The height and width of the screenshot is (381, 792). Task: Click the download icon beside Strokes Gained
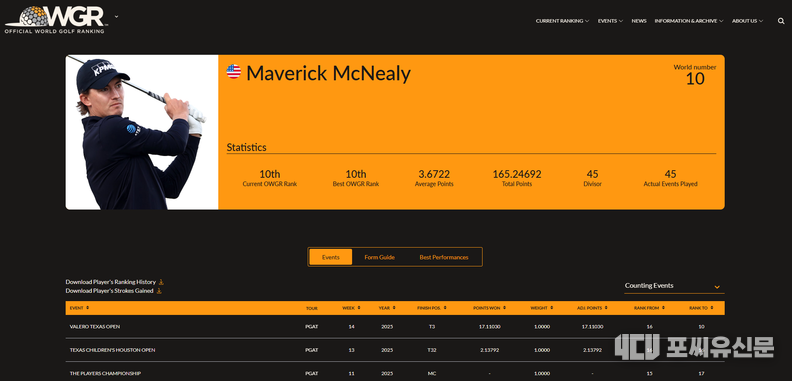tap(159, 291)
